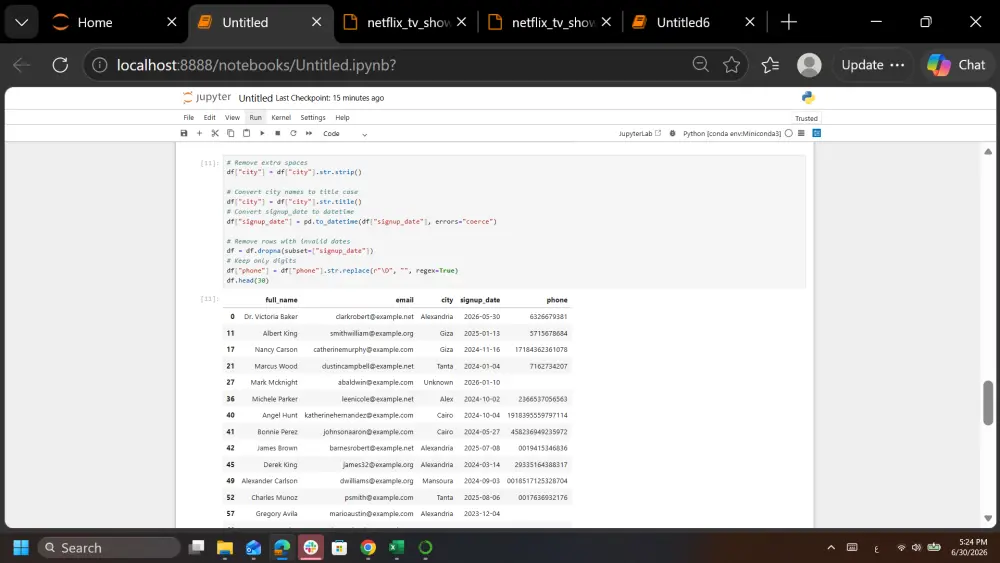The image size is (1000, 563).
Task: Click the site information icon
Action: pyautogui.click(x=99, y=65)
